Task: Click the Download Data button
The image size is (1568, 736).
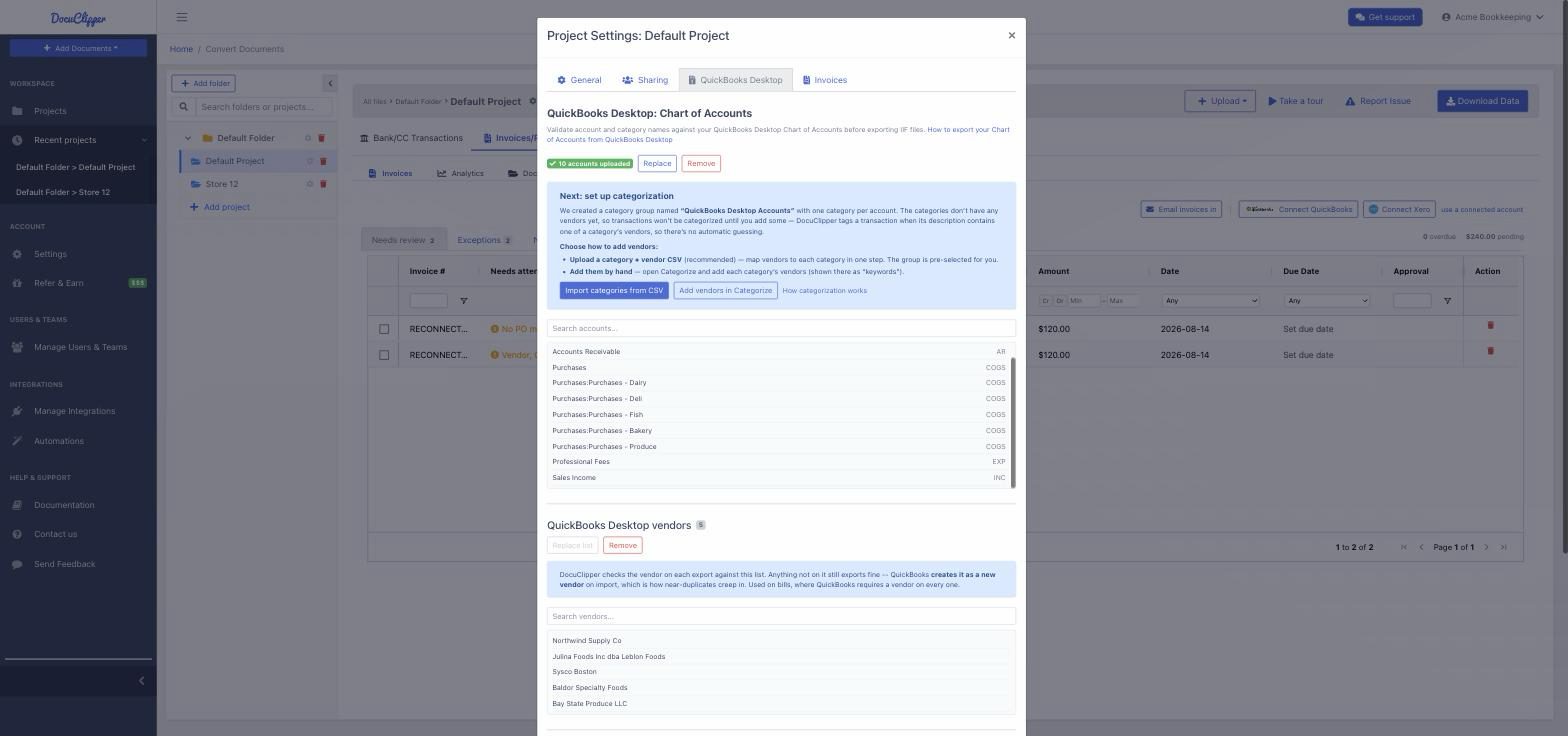Action: 1482,101
